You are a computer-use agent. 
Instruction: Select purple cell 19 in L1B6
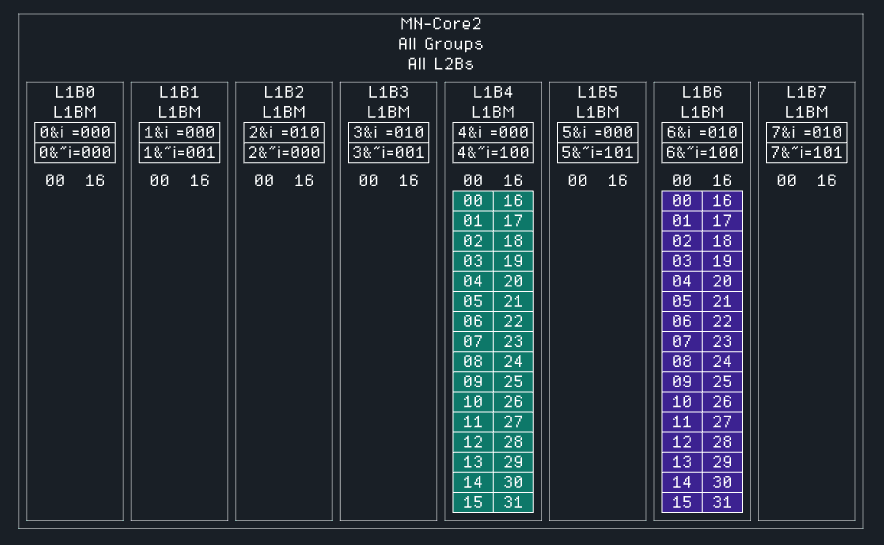[722, 261]
